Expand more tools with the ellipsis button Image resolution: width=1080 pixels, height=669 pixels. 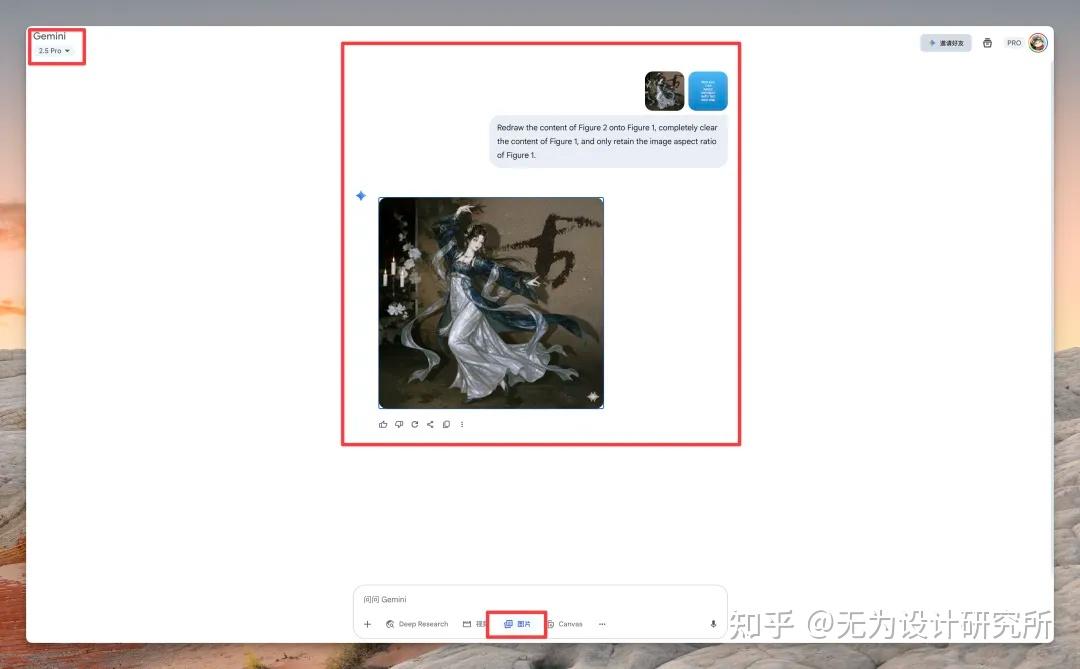click(602, 624)
